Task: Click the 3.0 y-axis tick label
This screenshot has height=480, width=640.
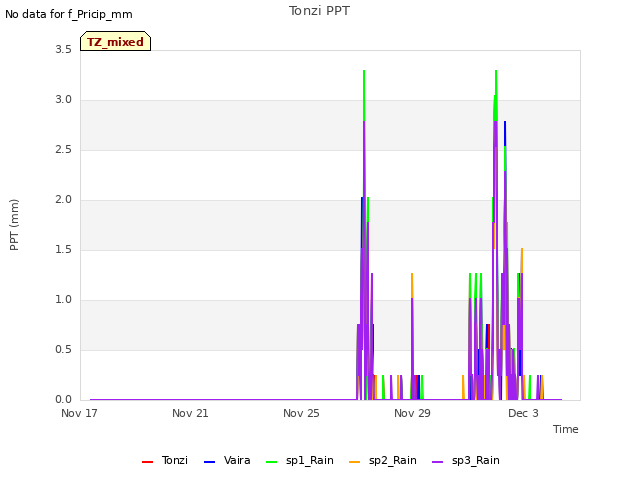Action: coord(64,100)
